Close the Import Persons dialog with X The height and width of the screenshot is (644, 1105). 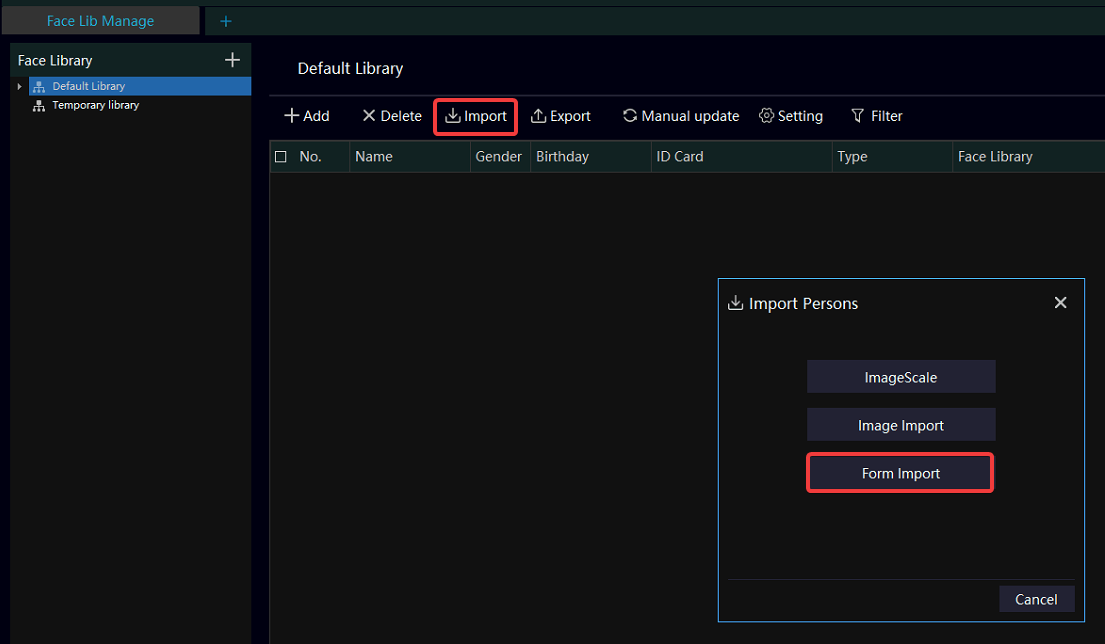click(1060, 302)
